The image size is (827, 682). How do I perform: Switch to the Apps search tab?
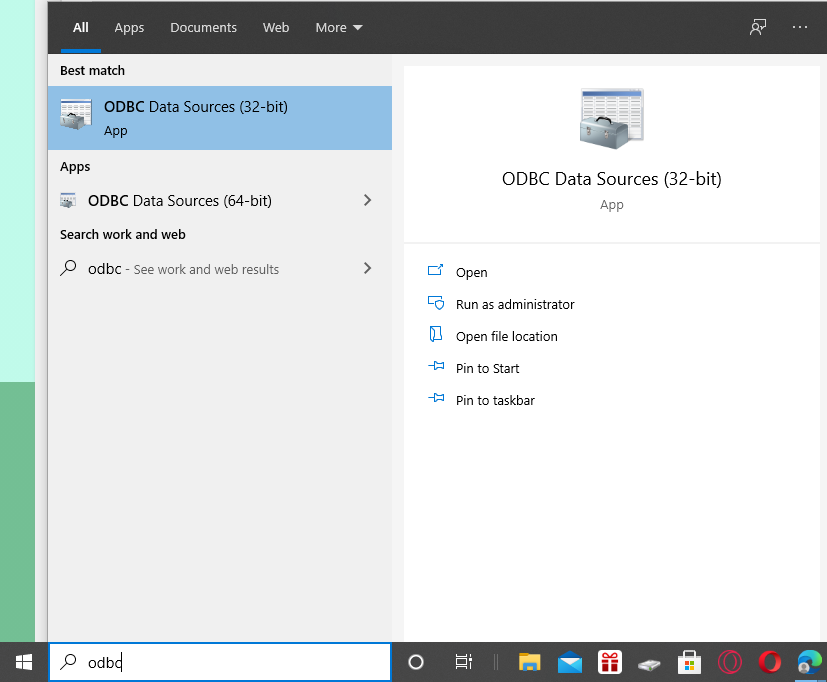tap(129, 27)
